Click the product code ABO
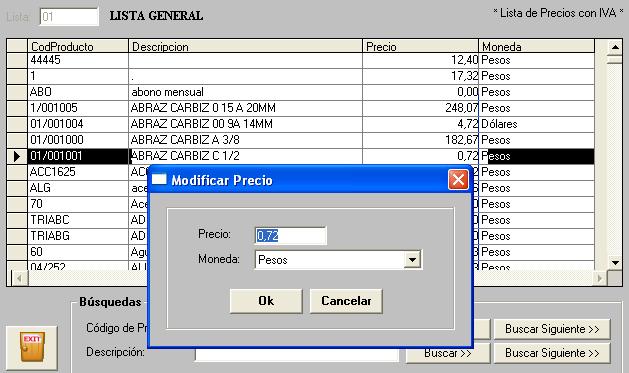 coord(78,92)
